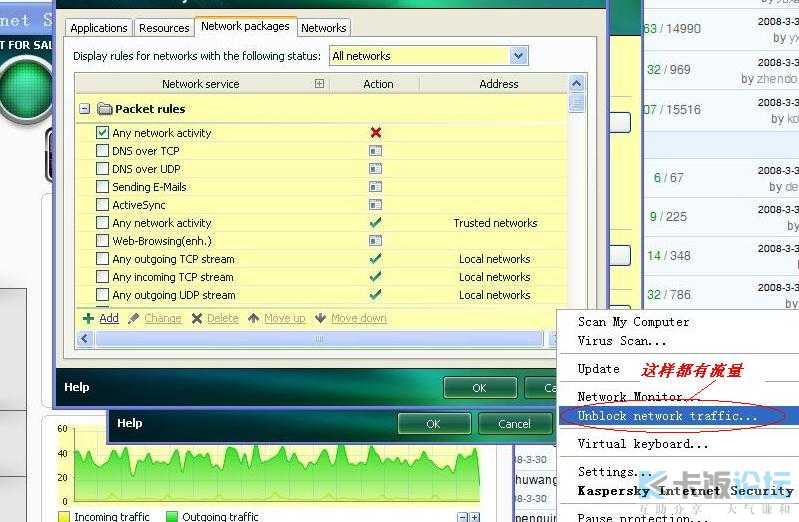This screenshot has width=799, height=522.
Task: Sort by the Action column header
Action: click(378, 84)
